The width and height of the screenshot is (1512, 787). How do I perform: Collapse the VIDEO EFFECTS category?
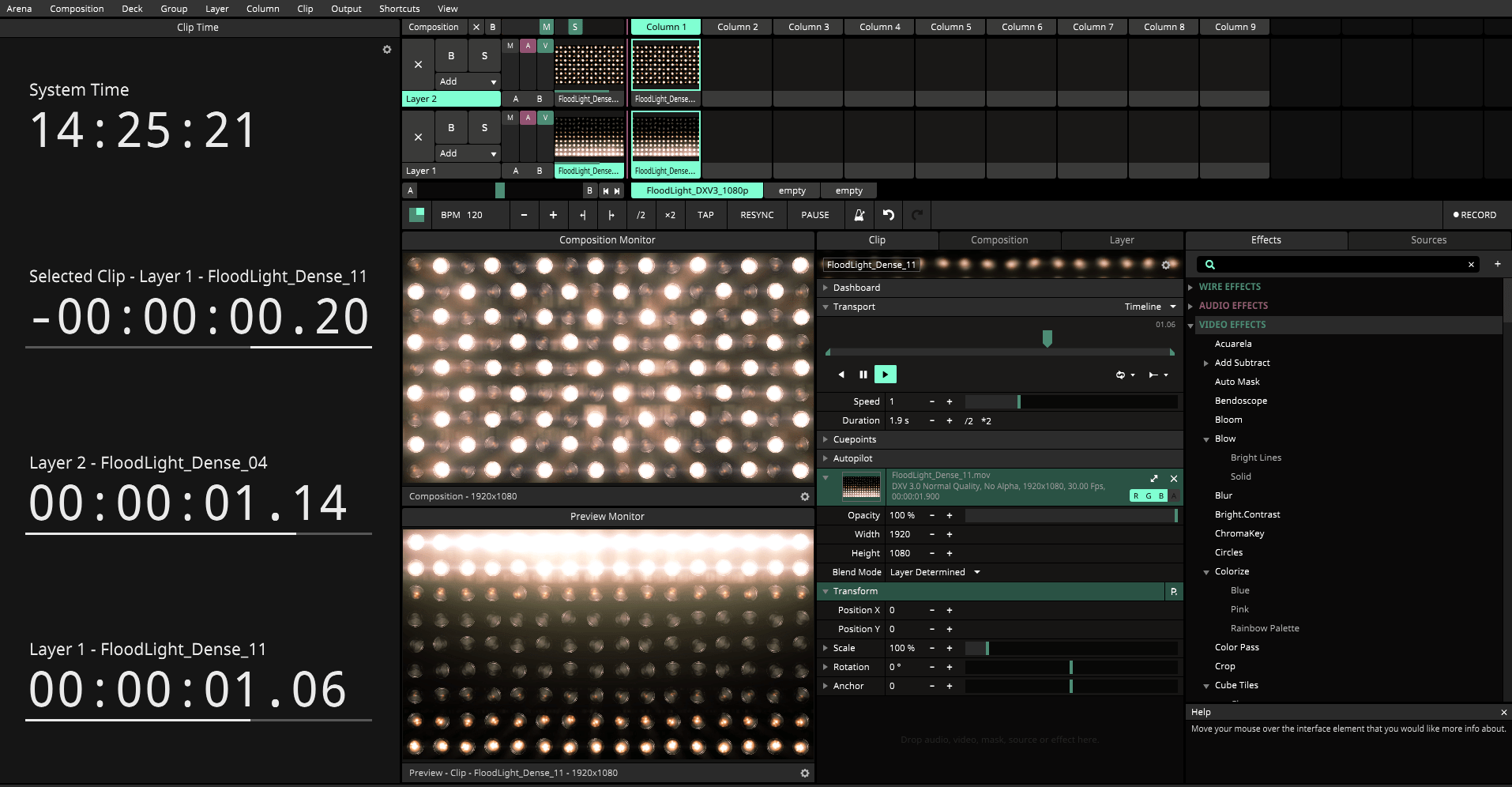[x=1191, y=324]
